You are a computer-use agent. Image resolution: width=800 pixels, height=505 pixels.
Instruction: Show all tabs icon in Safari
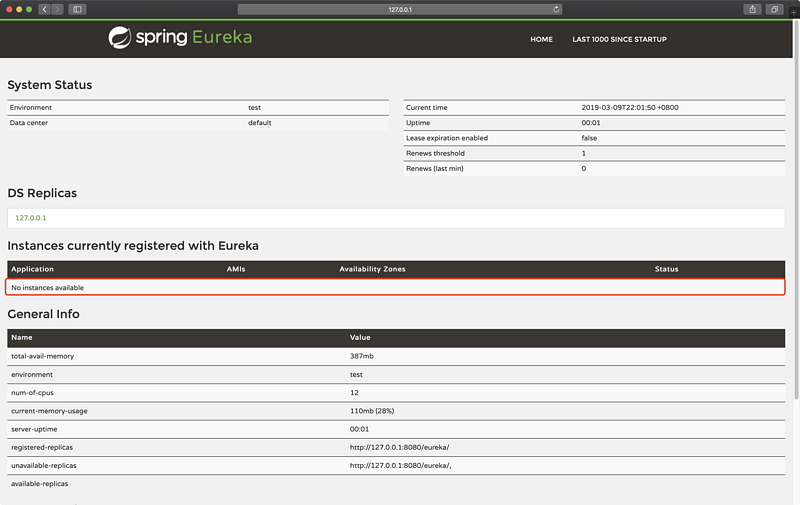774,9
